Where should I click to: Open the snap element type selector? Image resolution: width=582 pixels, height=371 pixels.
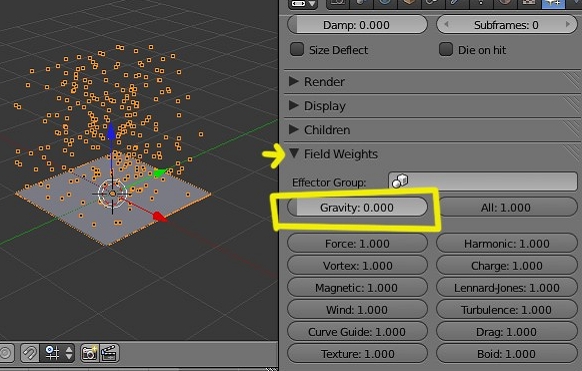pos(58,353)
